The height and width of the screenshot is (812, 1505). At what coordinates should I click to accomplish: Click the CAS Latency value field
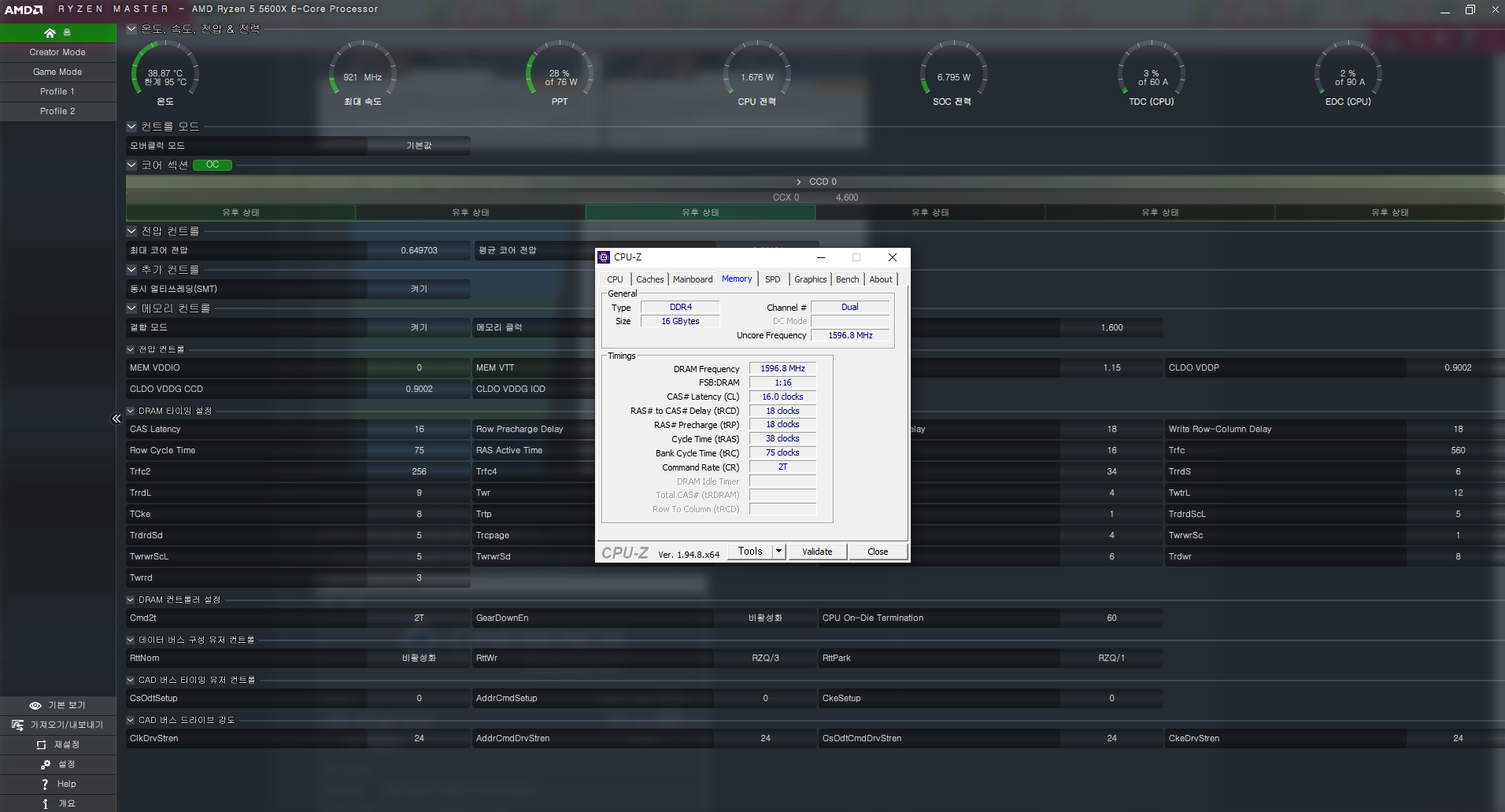click(x=418, y=429)
